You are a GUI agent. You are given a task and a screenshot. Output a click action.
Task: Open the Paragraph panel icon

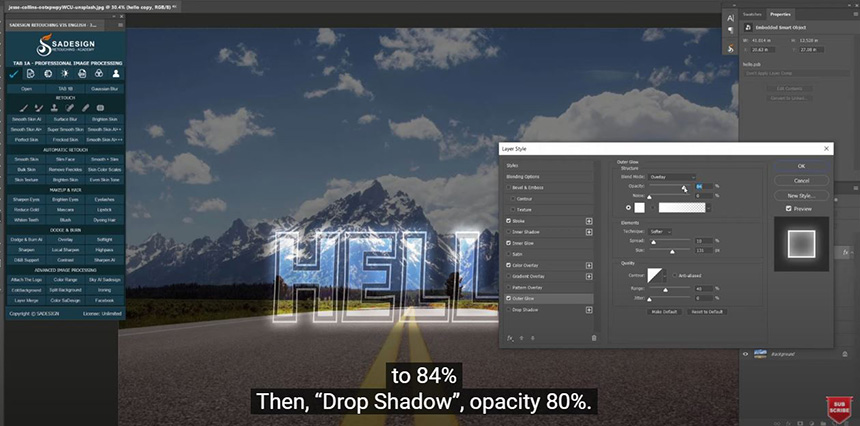(731, 31)
